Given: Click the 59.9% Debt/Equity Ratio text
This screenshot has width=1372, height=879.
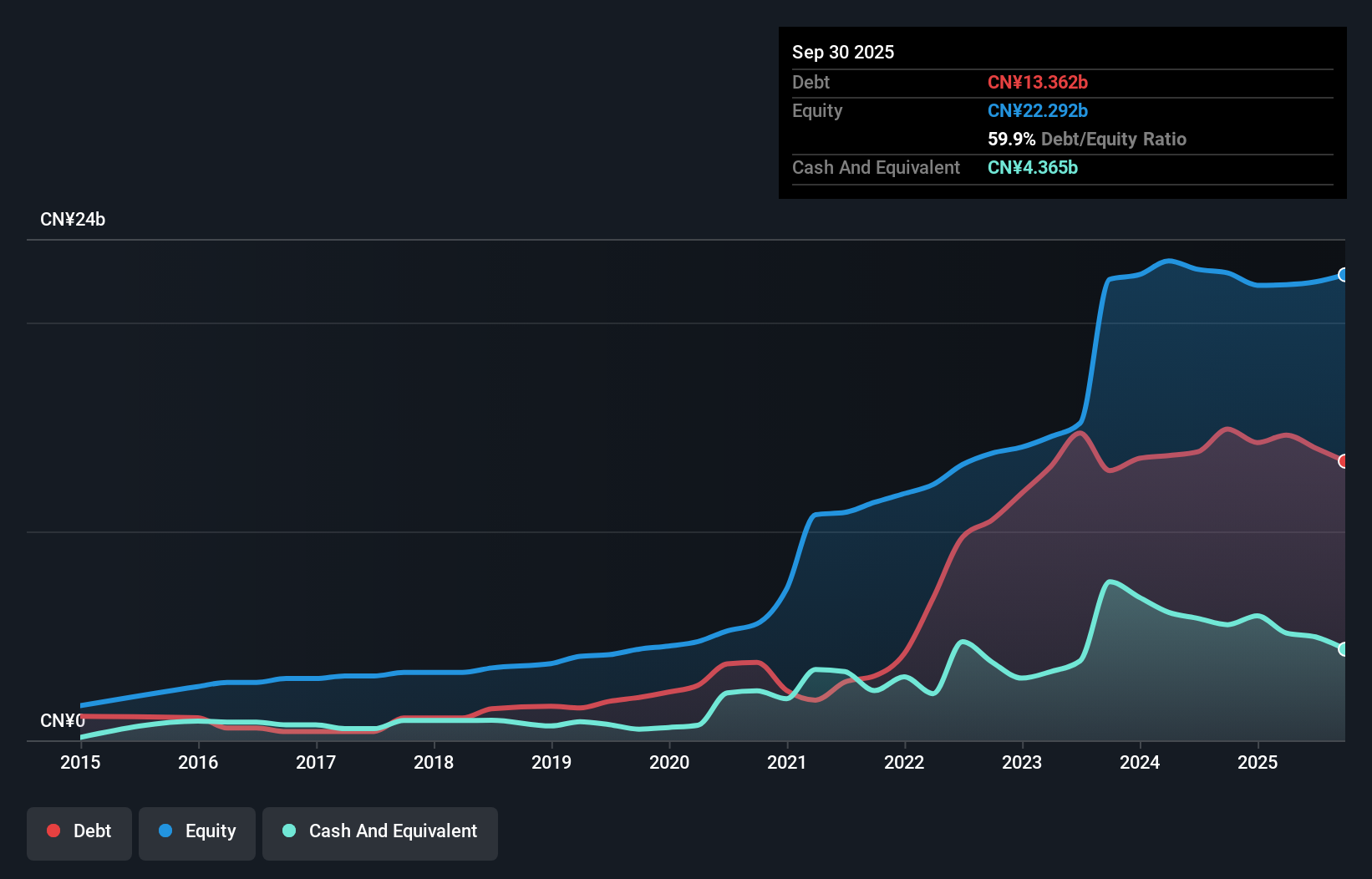Looking at the screenshot, I should pyautogui.click(x=1087, y=139).
